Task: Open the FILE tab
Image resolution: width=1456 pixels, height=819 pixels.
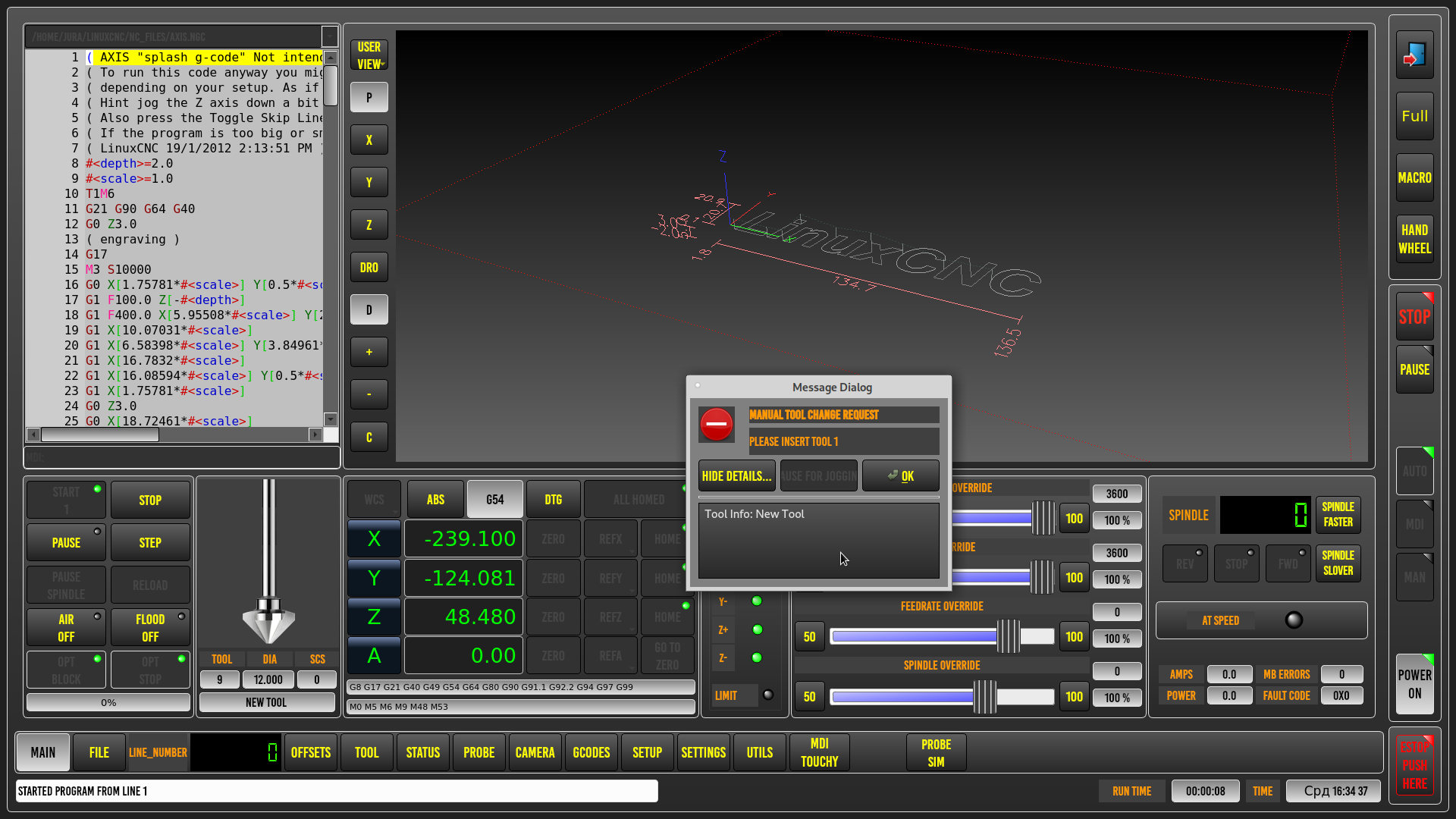Action: coord(99,753)
